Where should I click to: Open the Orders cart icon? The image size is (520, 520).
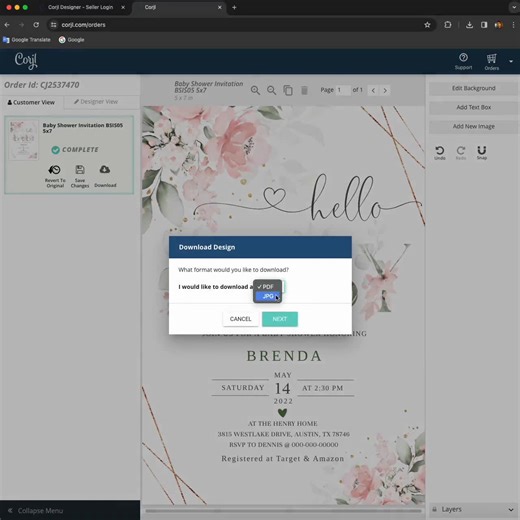[x=491, y=59]
